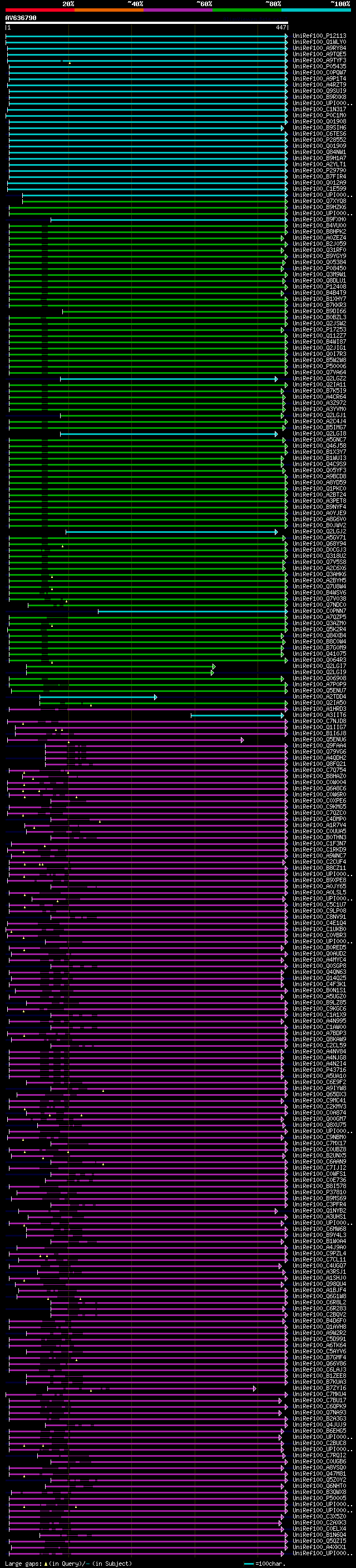Screen dimensions: 356x1568
Task: Click the UniRef100_Q84NW1 entry
Action: pyautogui.click(x=319, y=152)
